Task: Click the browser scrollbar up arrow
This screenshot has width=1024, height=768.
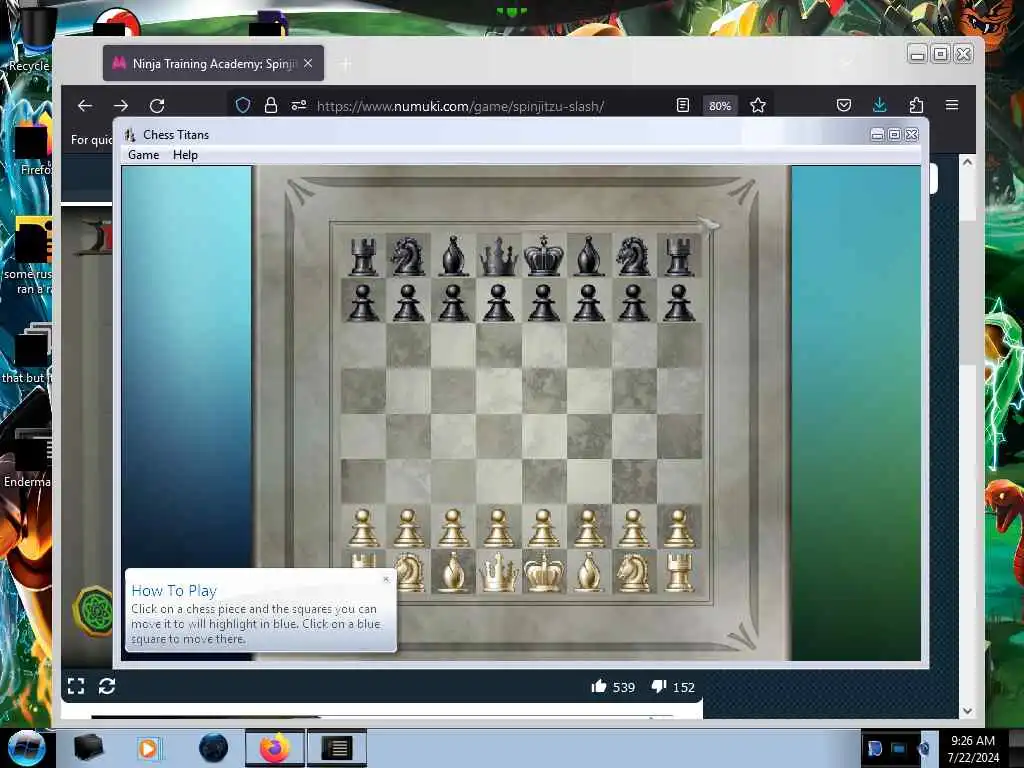Action: [967, 163]
